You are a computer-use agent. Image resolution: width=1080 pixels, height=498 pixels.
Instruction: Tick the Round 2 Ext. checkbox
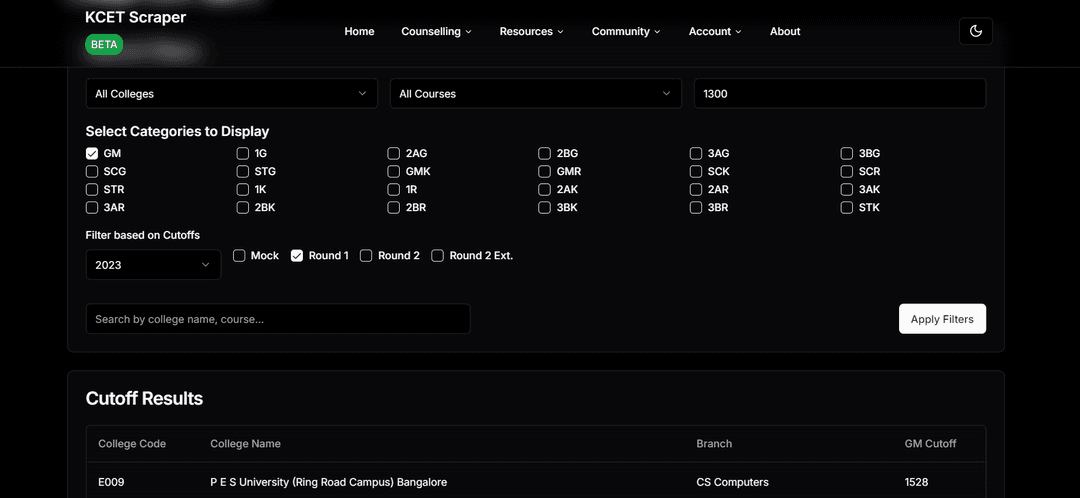point(438,256)
